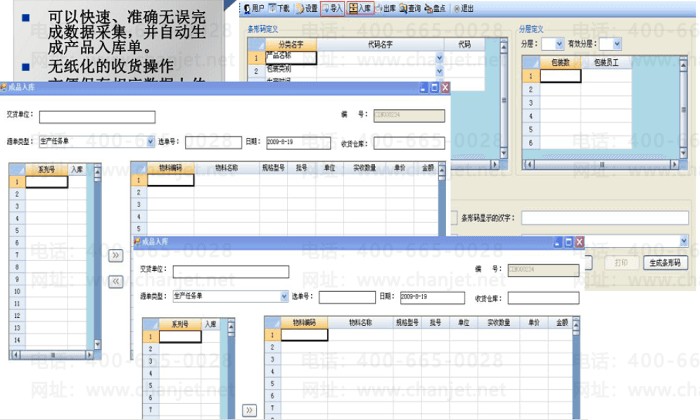Expand dropdown arrow in 产品名称 row

[x=439, y=58]
